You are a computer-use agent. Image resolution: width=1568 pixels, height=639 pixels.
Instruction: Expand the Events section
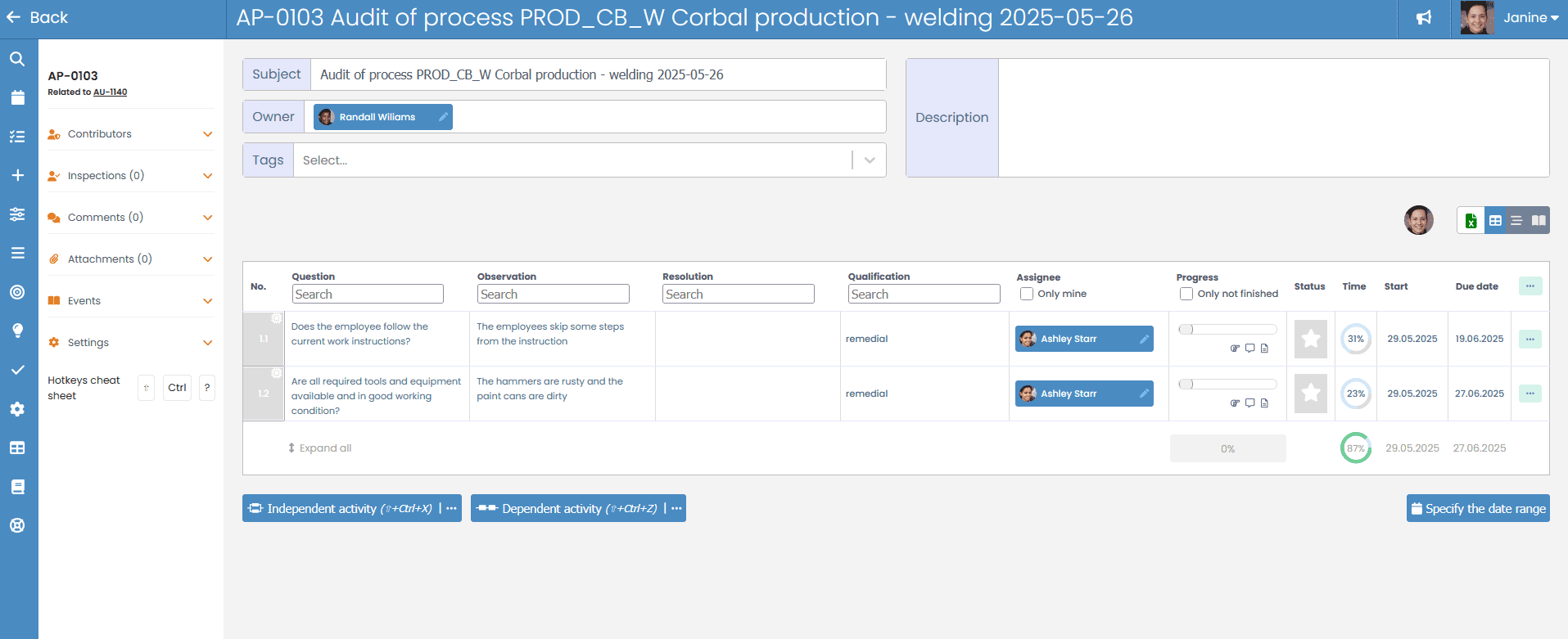(130, 301)
